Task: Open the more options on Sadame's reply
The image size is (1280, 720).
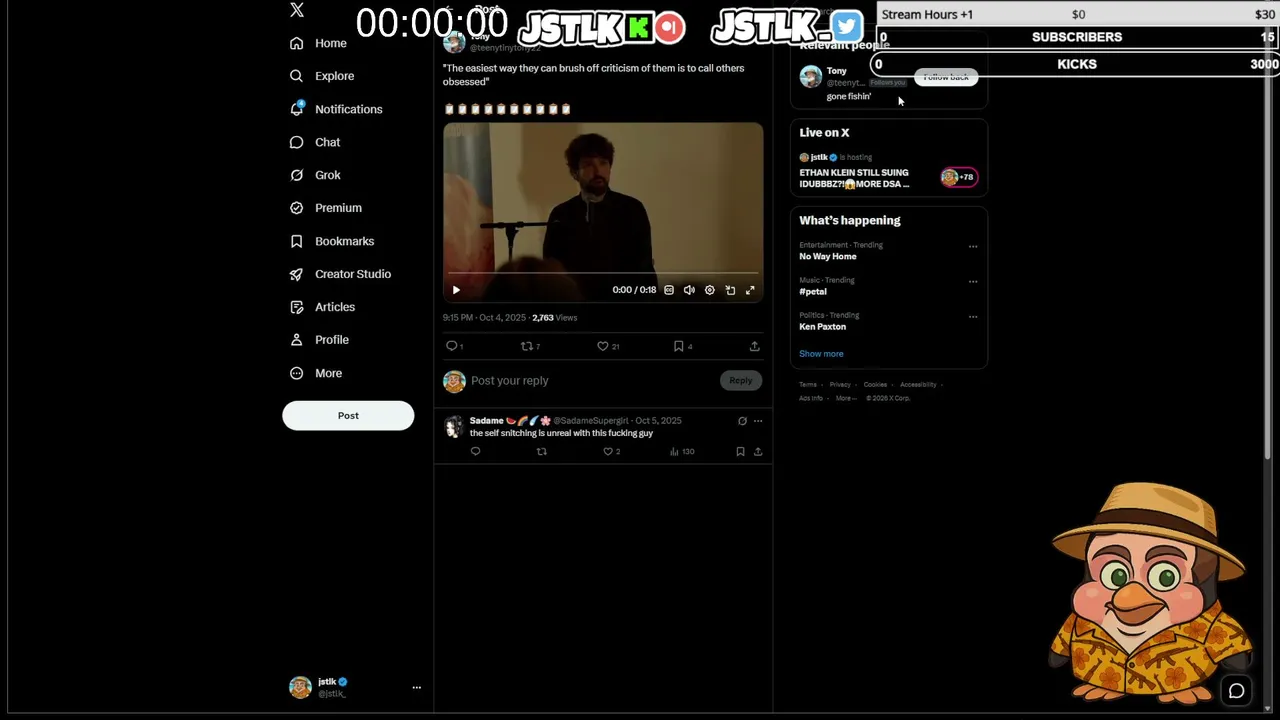Action: point(758,421)
